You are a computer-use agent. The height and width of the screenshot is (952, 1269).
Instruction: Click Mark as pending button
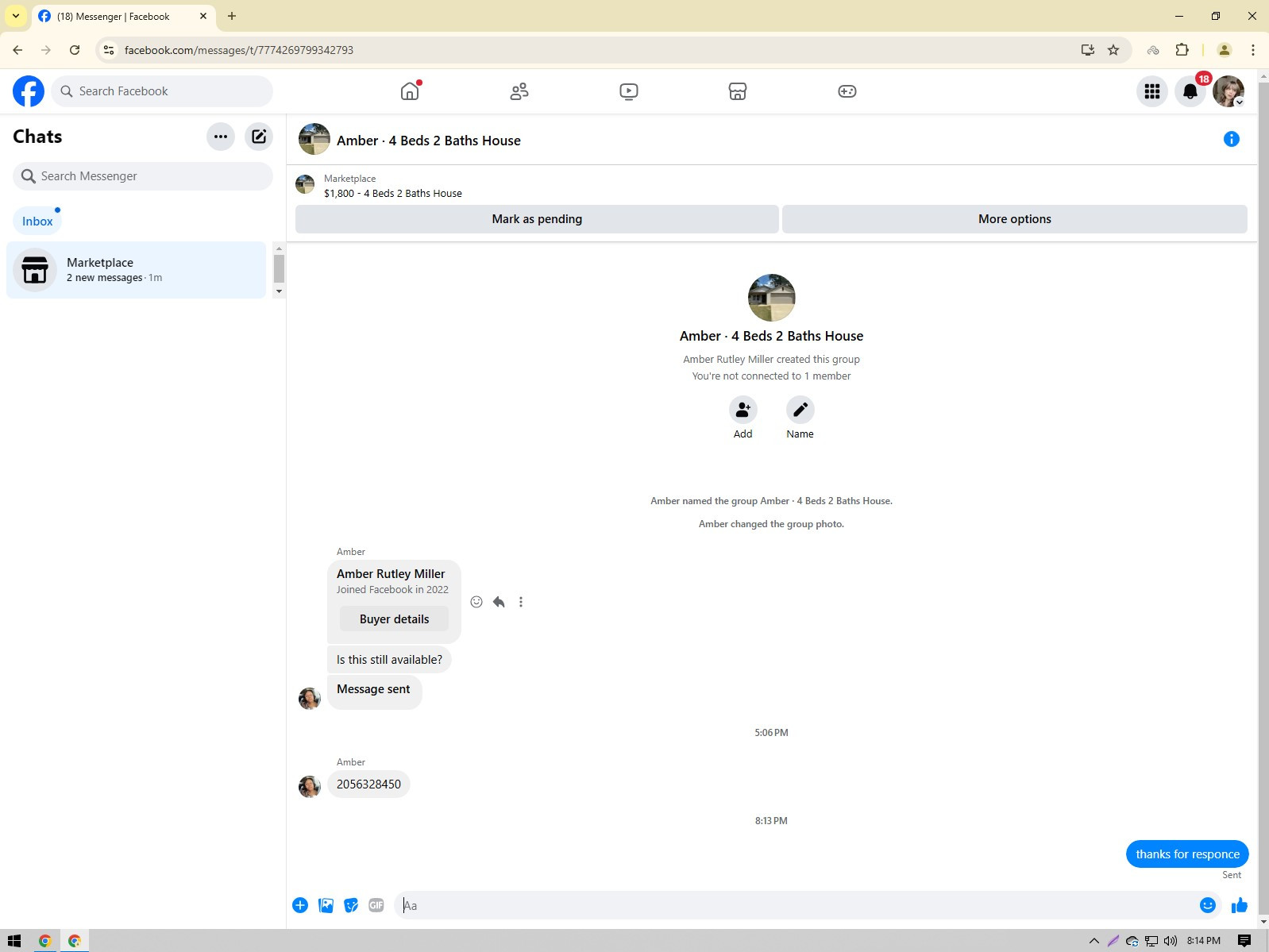pos(537,219)
